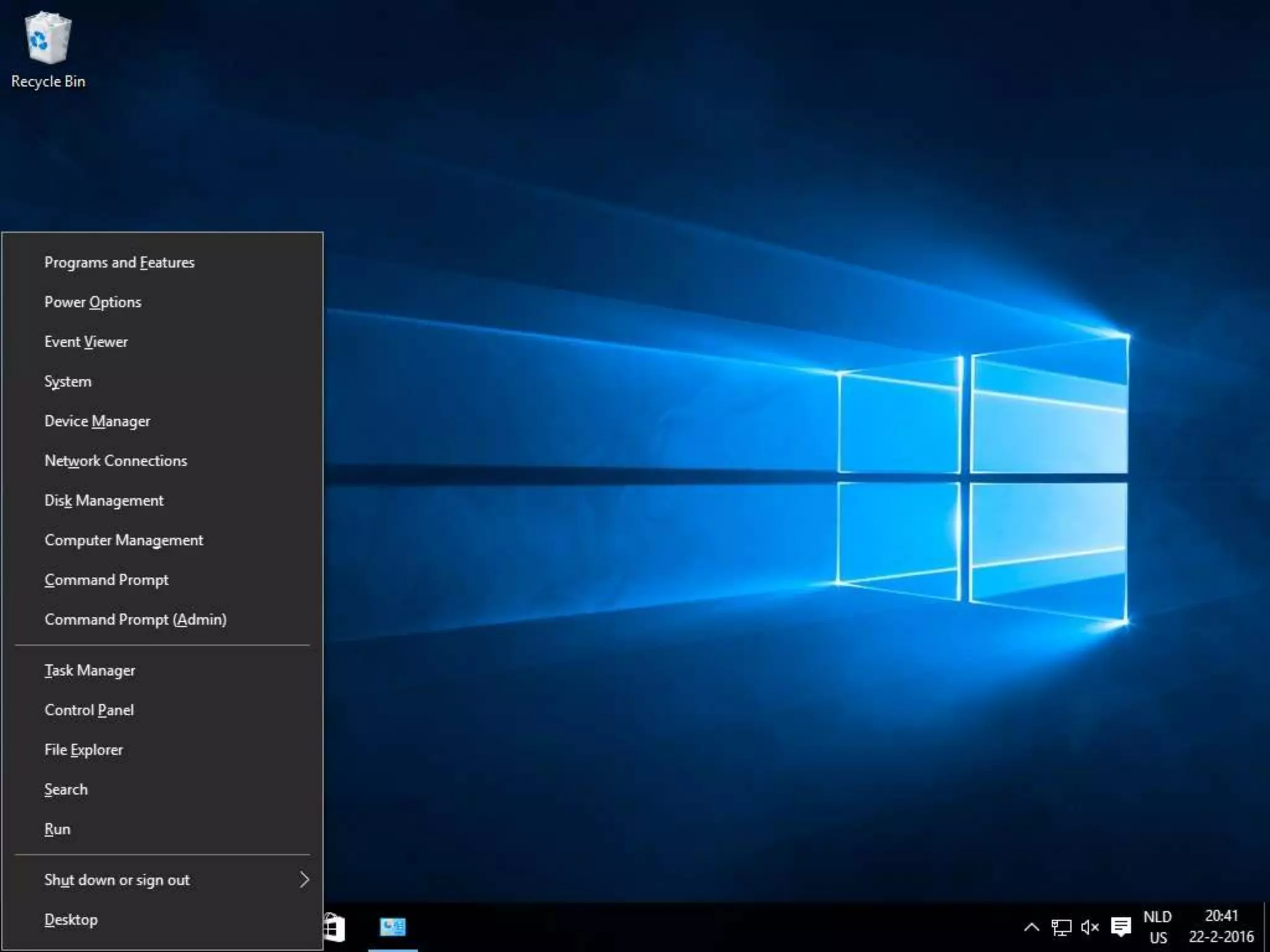Start Command Prompt (non-admin)
The width and height of the screenshot is (1270, 952).
(162, 580)
